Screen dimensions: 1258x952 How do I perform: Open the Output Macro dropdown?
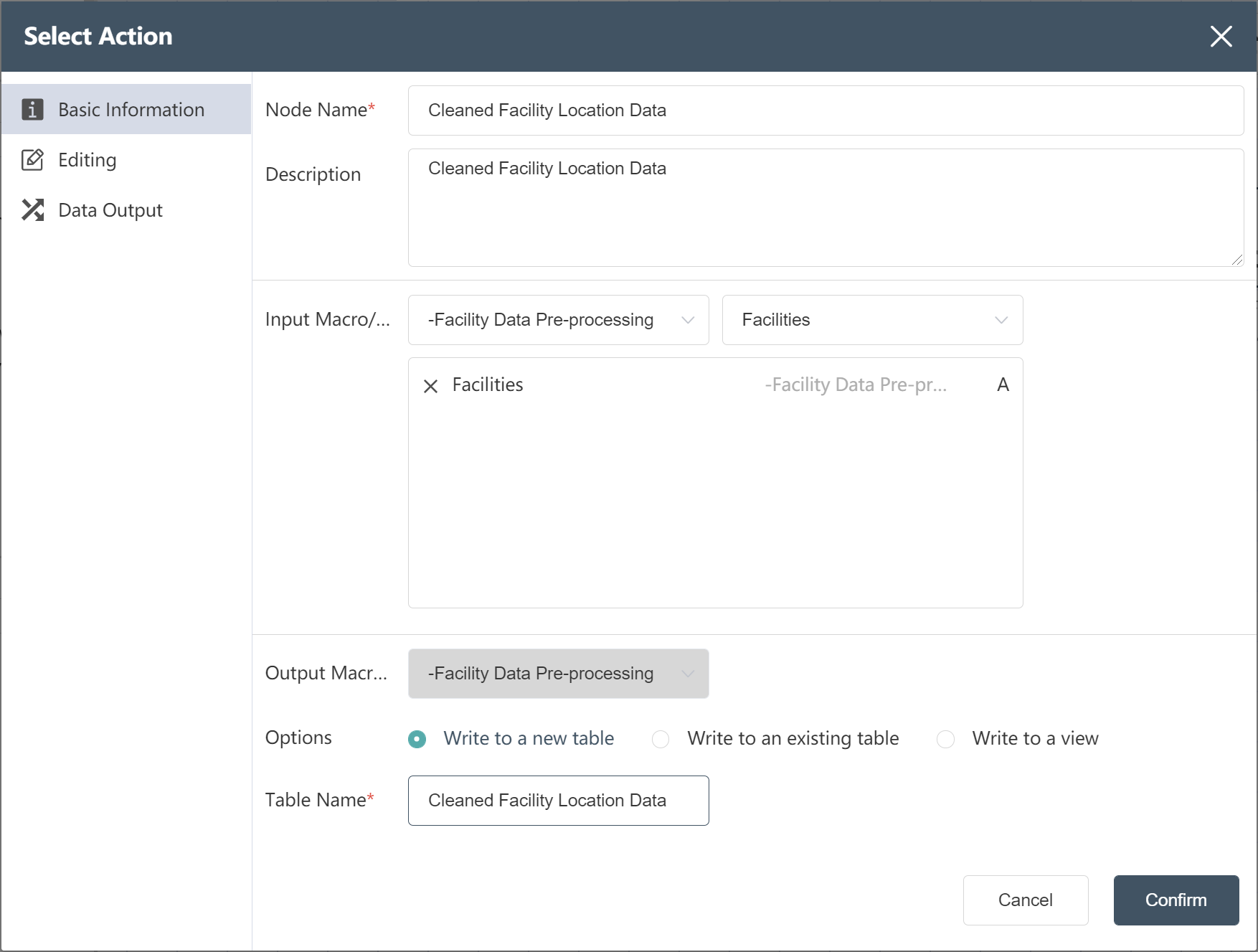coord(558,674)
